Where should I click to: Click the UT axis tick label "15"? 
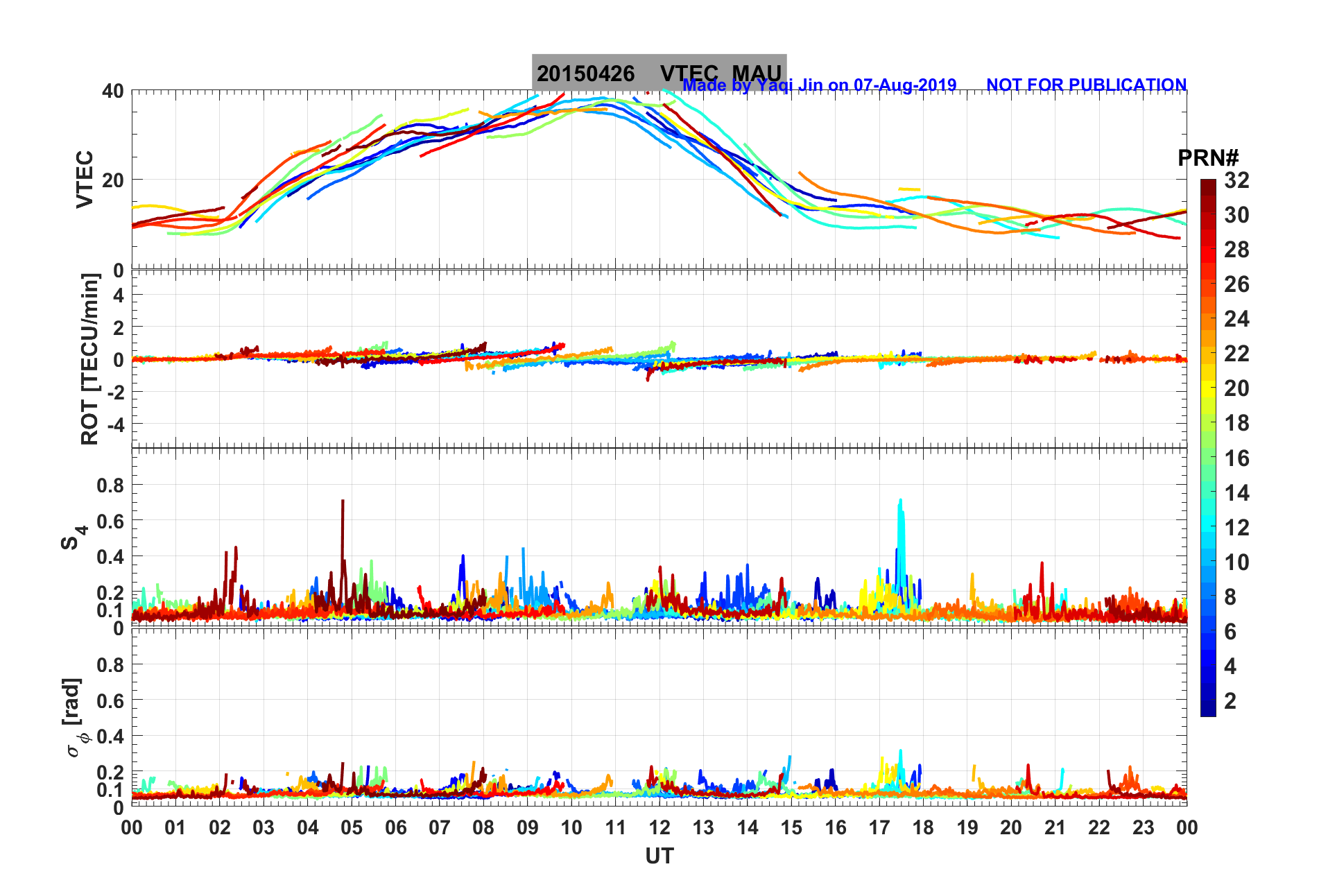tap(791, 827)
